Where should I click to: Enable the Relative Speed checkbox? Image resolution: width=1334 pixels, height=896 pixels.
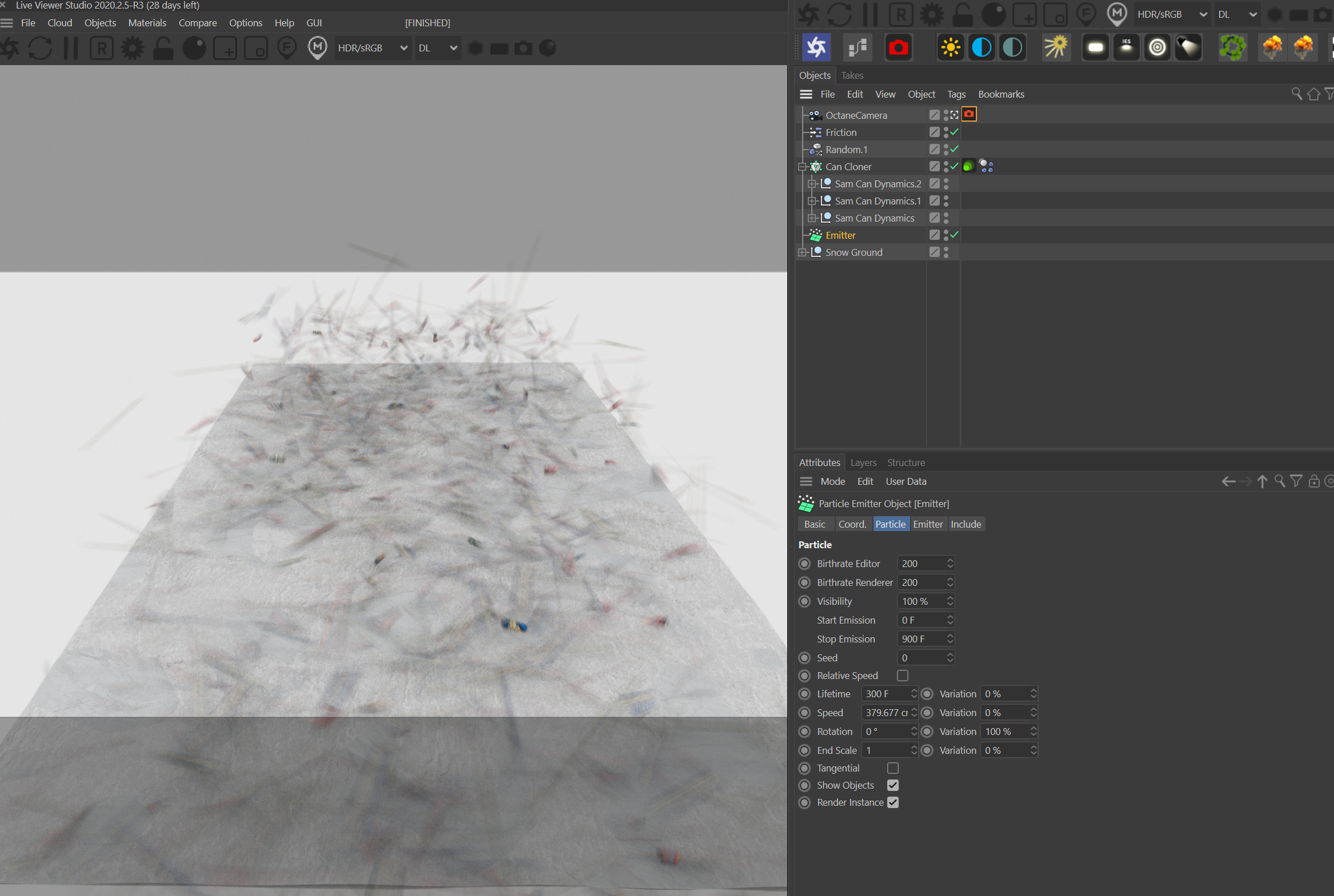[903, 676]
